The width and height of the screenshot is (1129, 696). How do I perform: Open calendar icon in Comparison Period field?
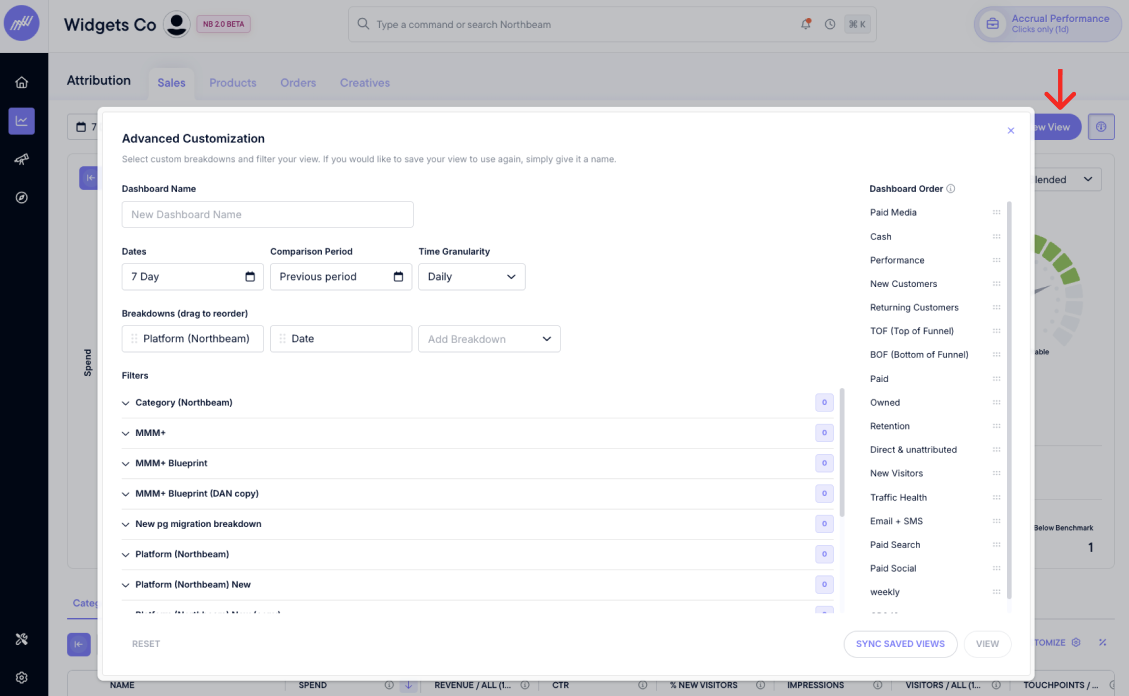point(398,276)
